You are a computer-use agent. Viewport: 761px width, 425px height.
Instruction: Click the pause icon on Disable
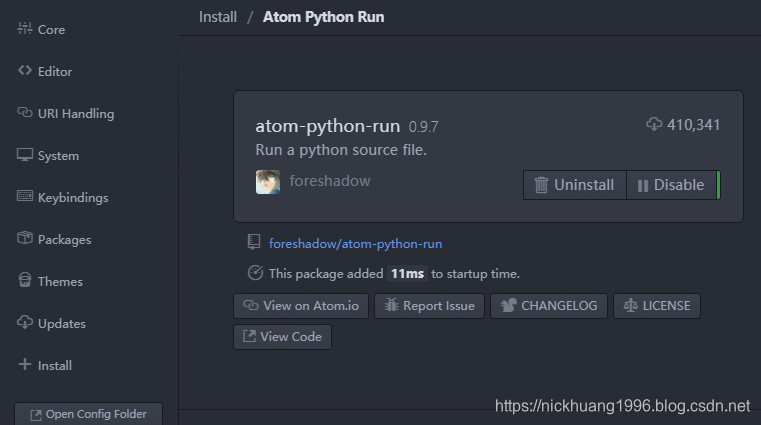[x=643, y=186]
